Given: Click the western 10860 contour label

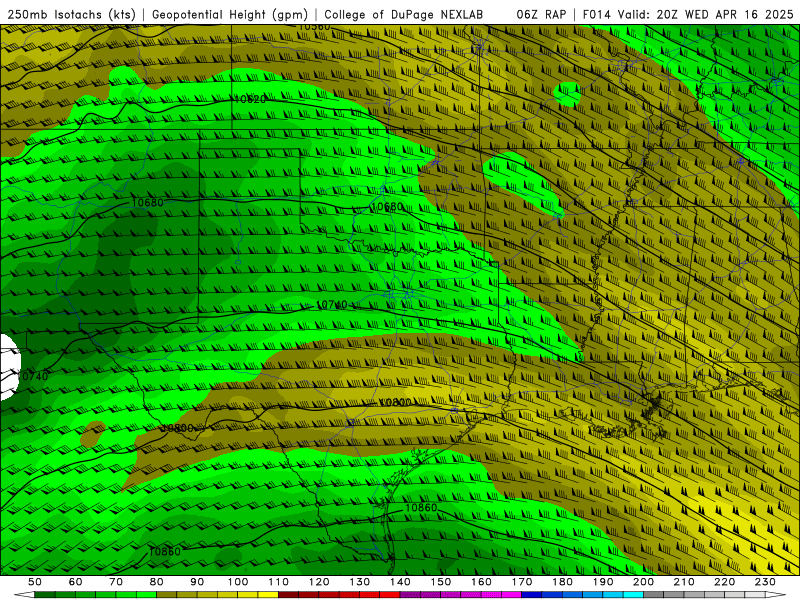Looking at the screenshot, I should point(164,552).
